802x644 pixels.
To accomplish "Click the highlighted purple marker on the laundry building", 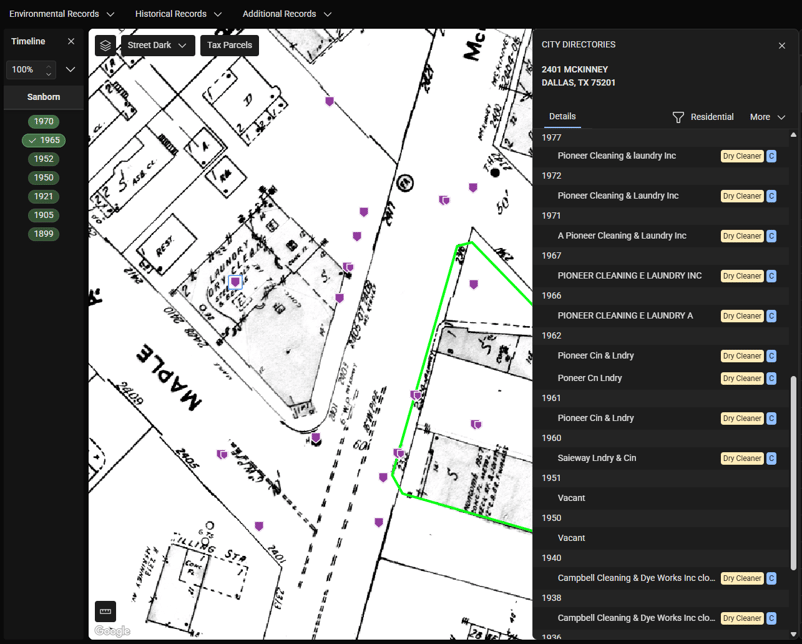I will [236, 283].
